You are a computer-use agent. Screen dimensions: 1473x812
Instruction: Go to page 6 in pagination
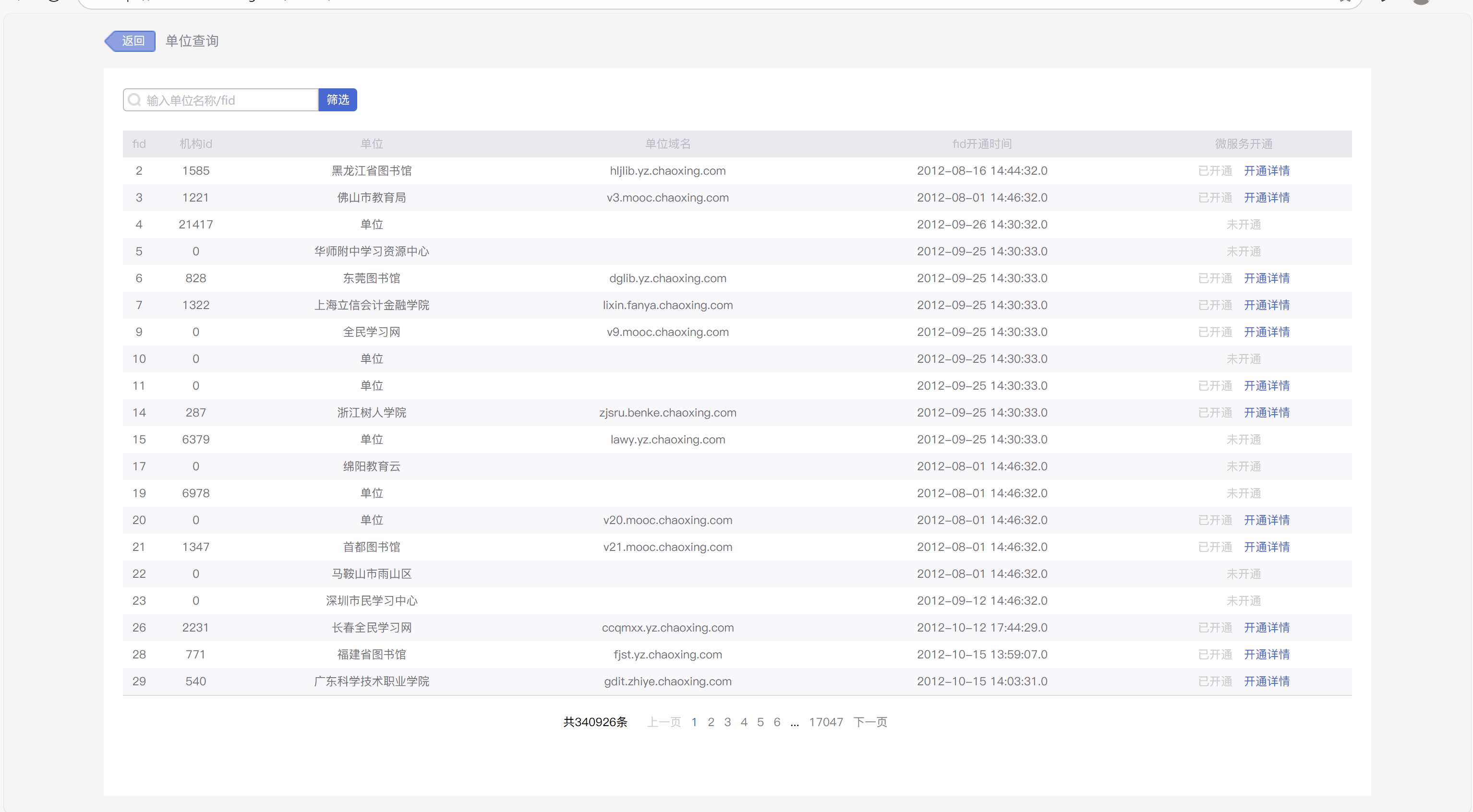[776, 722]
